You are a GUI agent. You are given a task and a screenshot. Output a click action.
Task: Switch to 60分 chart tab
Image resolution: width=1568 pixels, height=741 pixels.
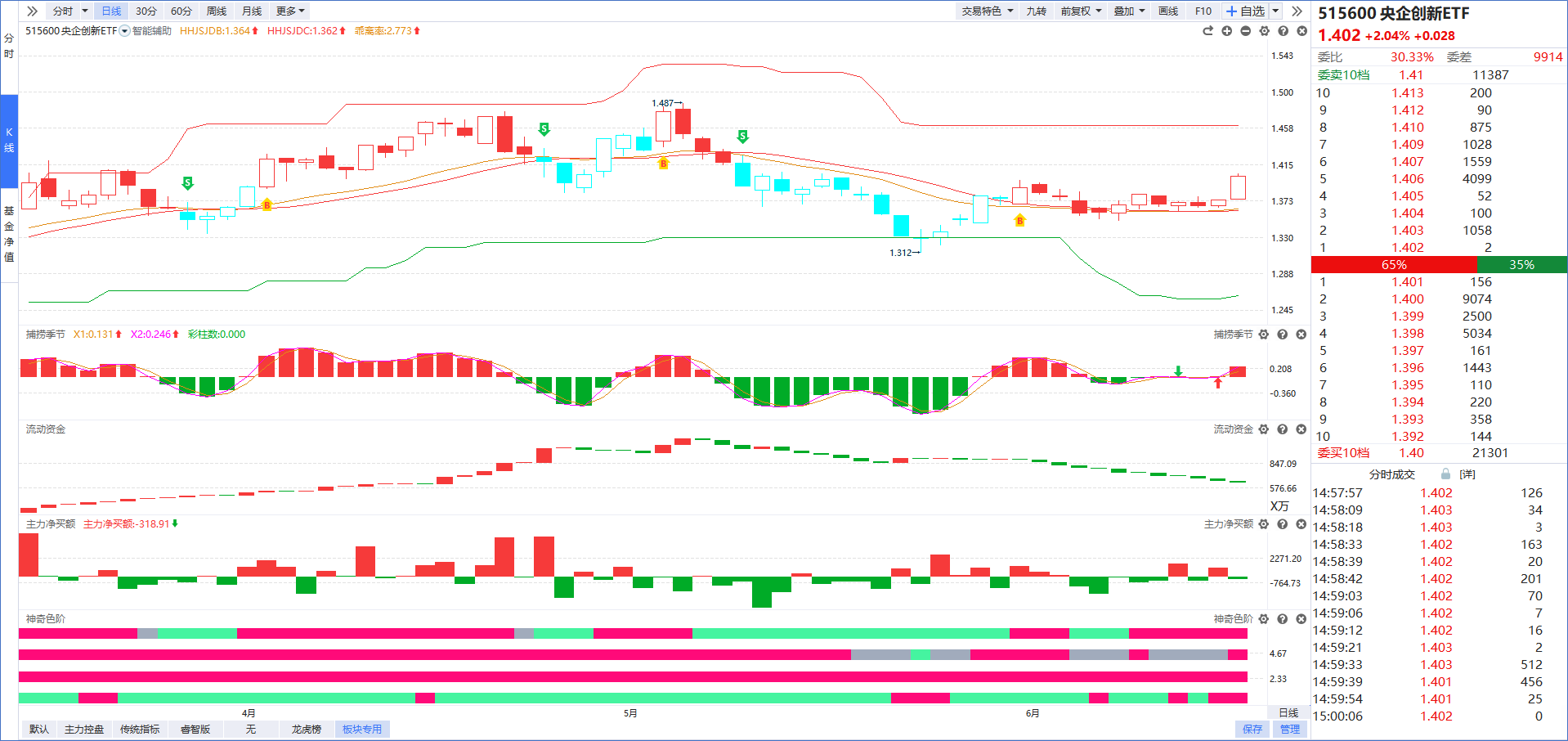[x=181, y=11]
